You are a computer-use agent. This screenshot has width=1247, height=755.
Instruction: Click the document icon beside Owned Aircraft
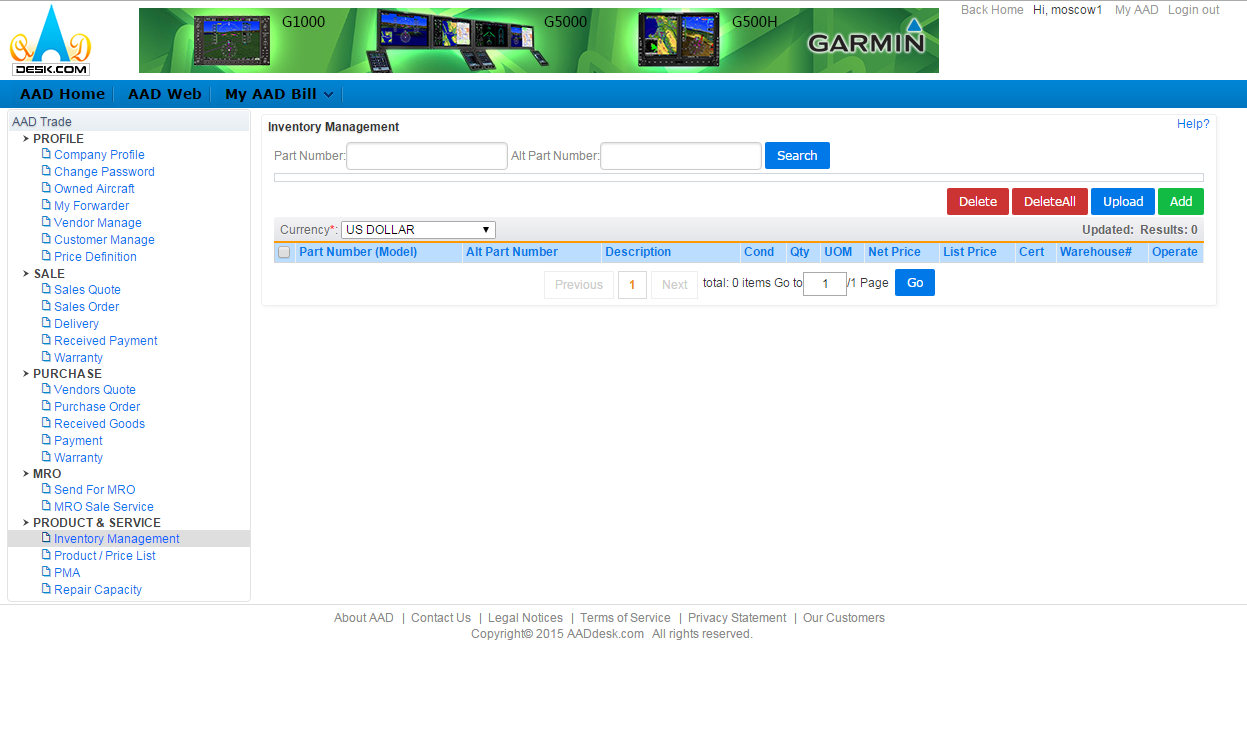pyautogui.click(x=46, y=188)
